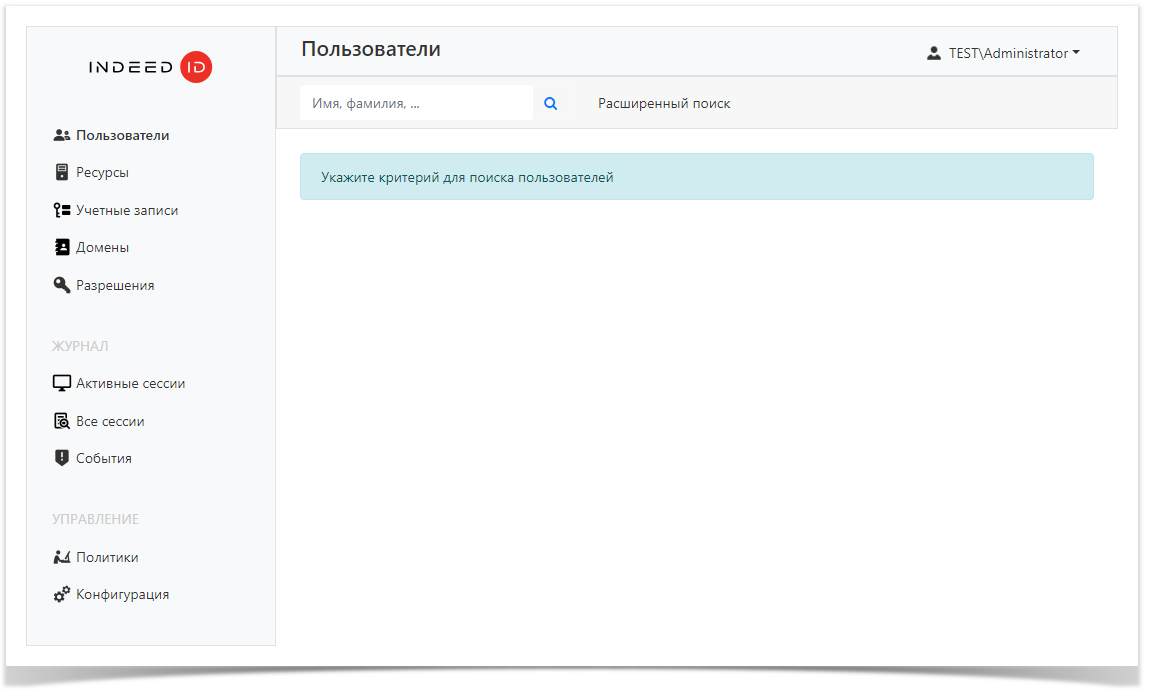1152x695 pixels.
Task: Open the Домены address-card icon
Action: 61,246
